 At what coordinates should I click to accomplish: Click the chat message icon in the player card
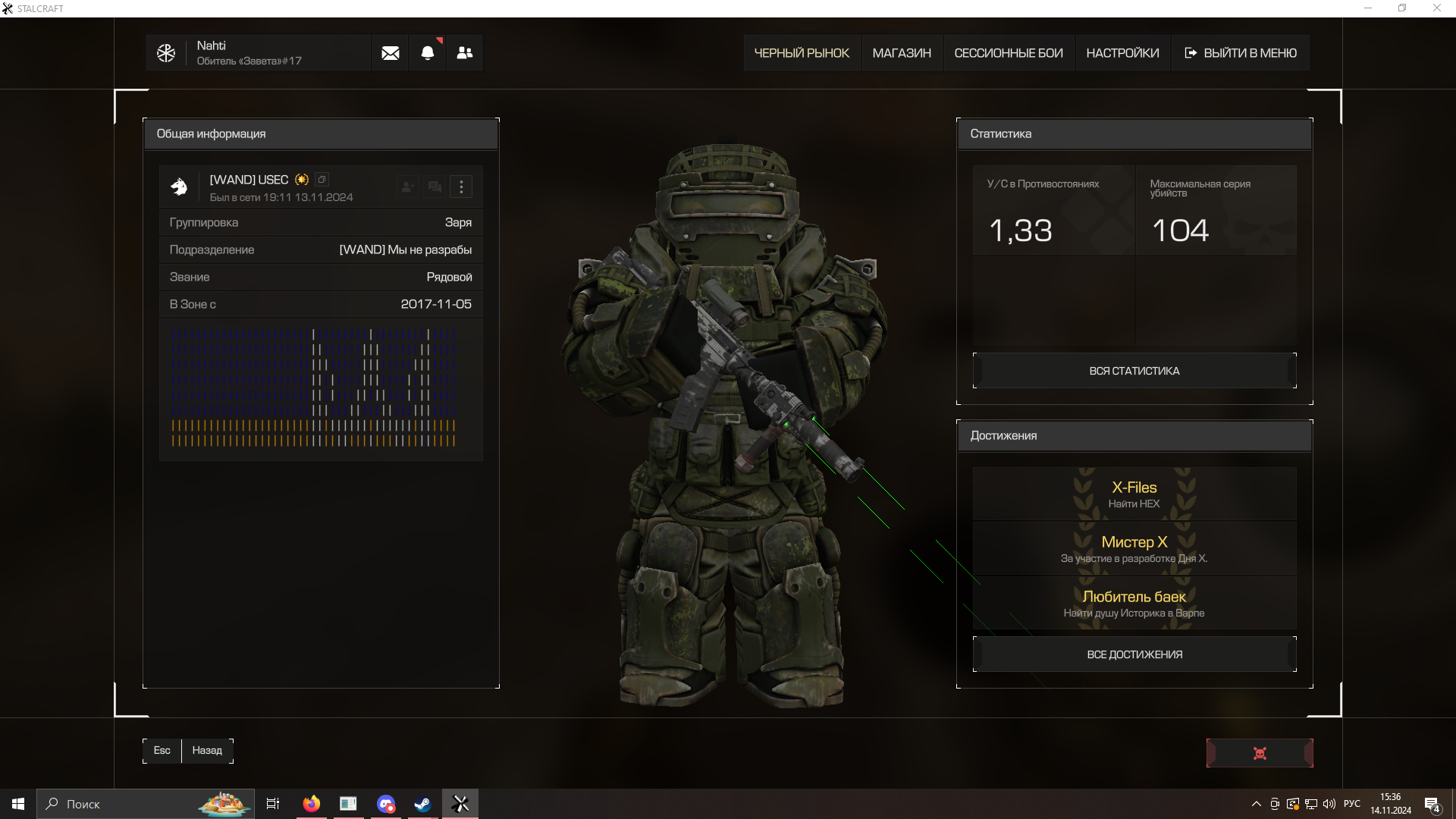(x=435, y=187)
